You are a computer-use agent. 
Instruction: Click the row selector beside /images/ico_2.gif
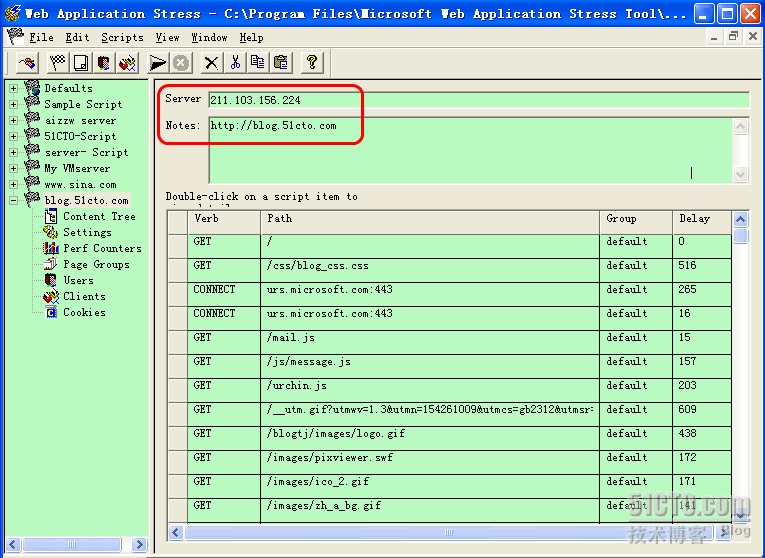(178, 486)
